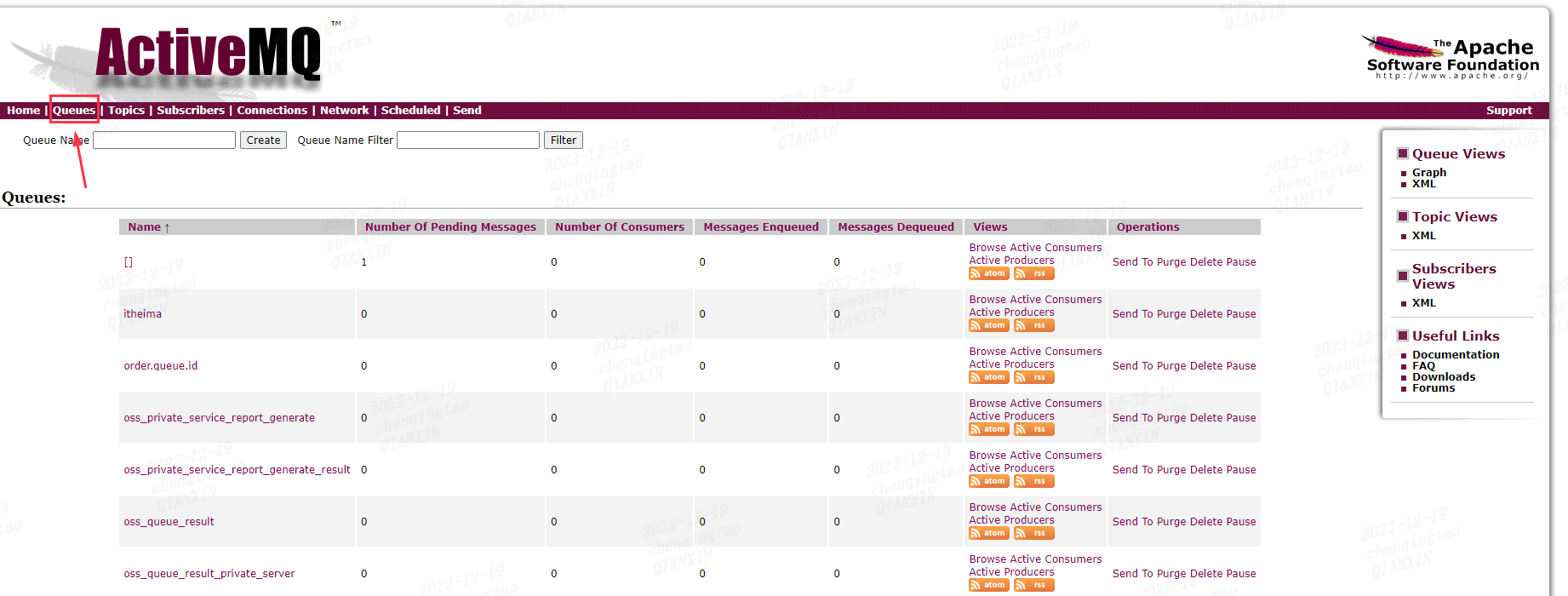Click the pending count 1 for [] queue
This screenshot has width=1568, height=596.
click(x=363, y=262)
